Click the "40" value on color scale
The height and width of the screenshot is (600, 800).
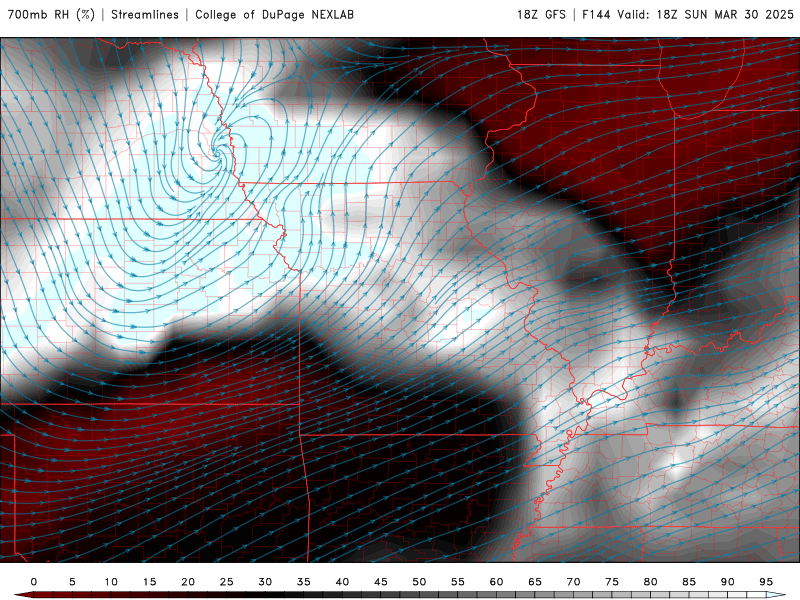342,582
